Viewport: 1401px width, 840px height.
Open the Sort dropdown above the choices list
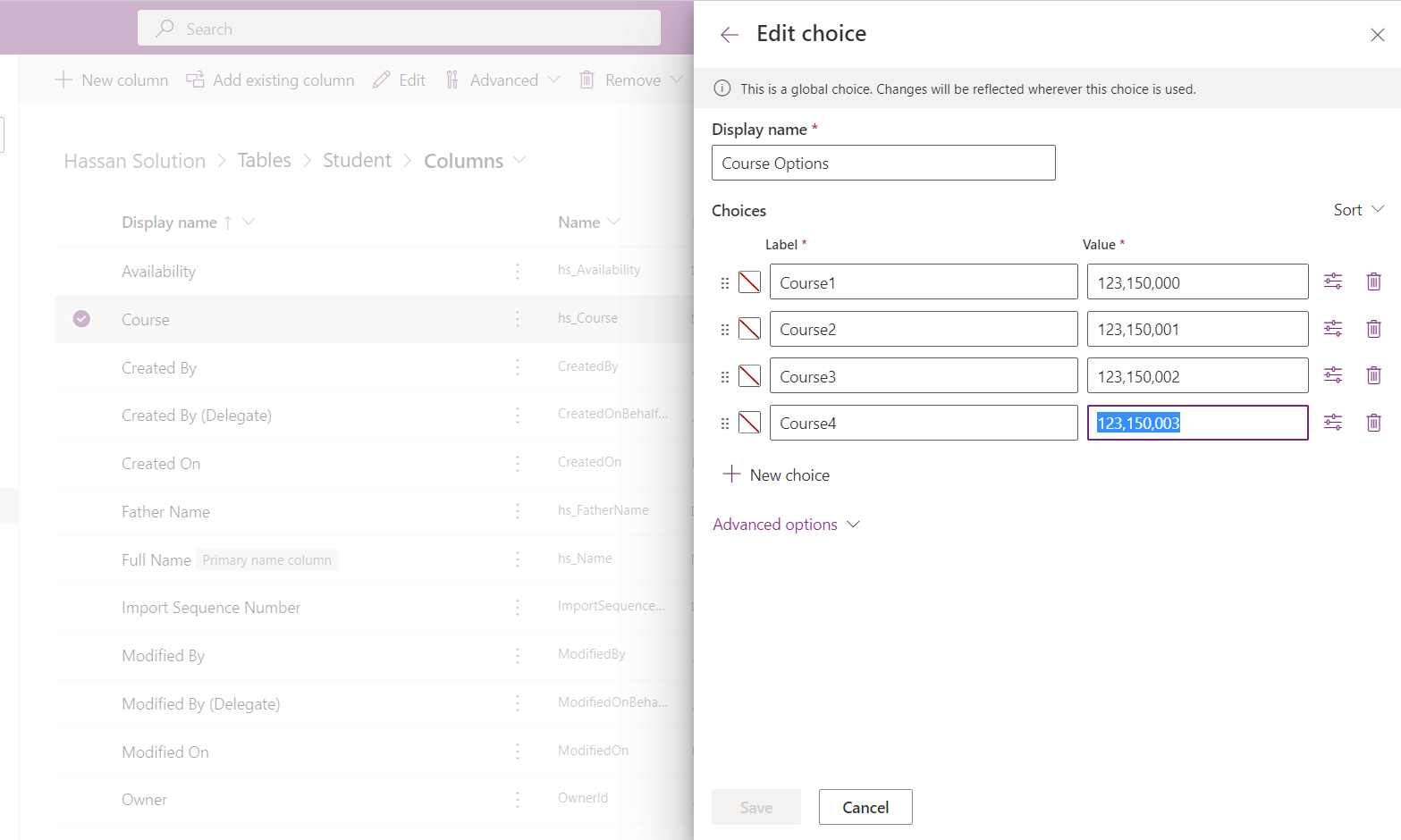[1357, 209]
